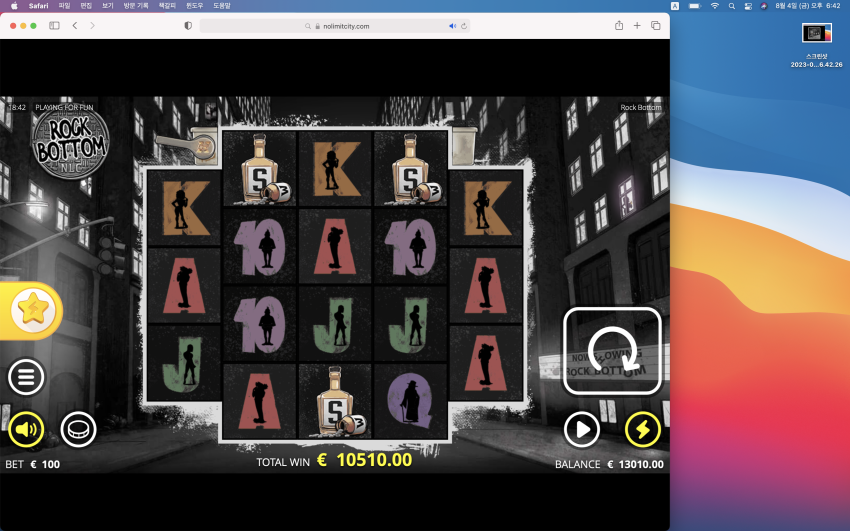Open the 보기 menu
The image size is (850, 531).
108,5
